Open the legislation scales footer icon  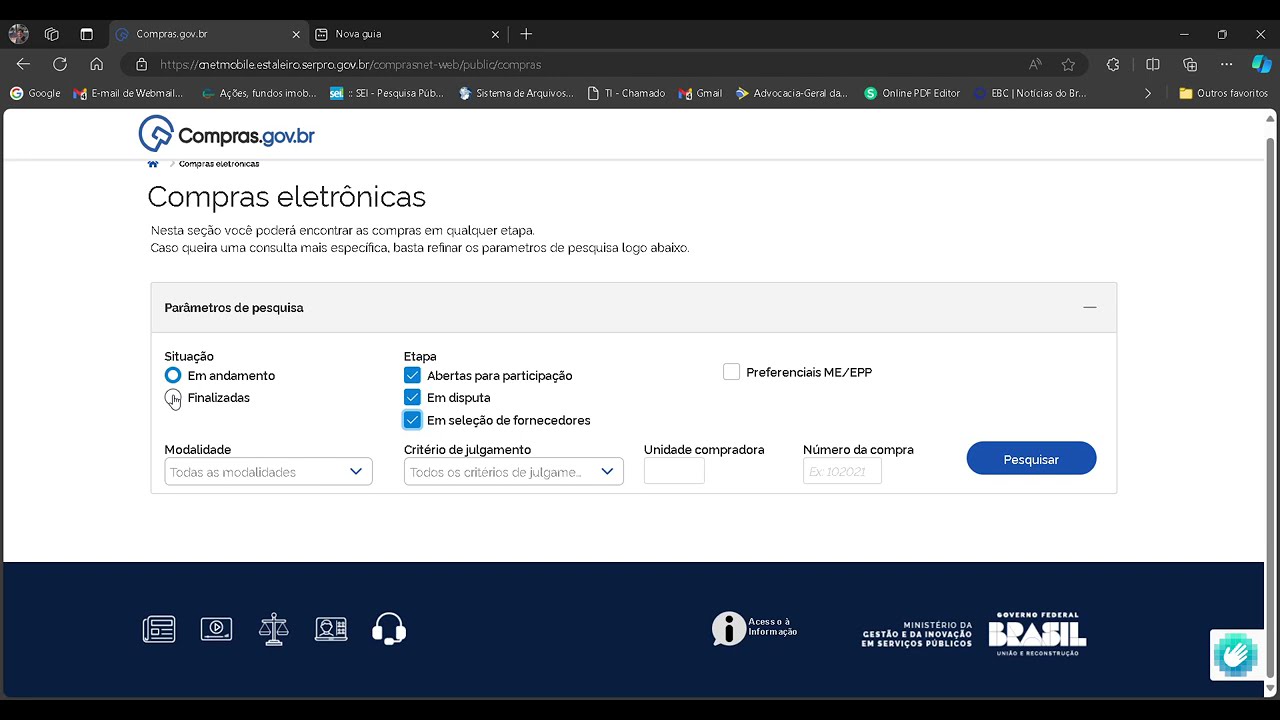click(274, 629)
